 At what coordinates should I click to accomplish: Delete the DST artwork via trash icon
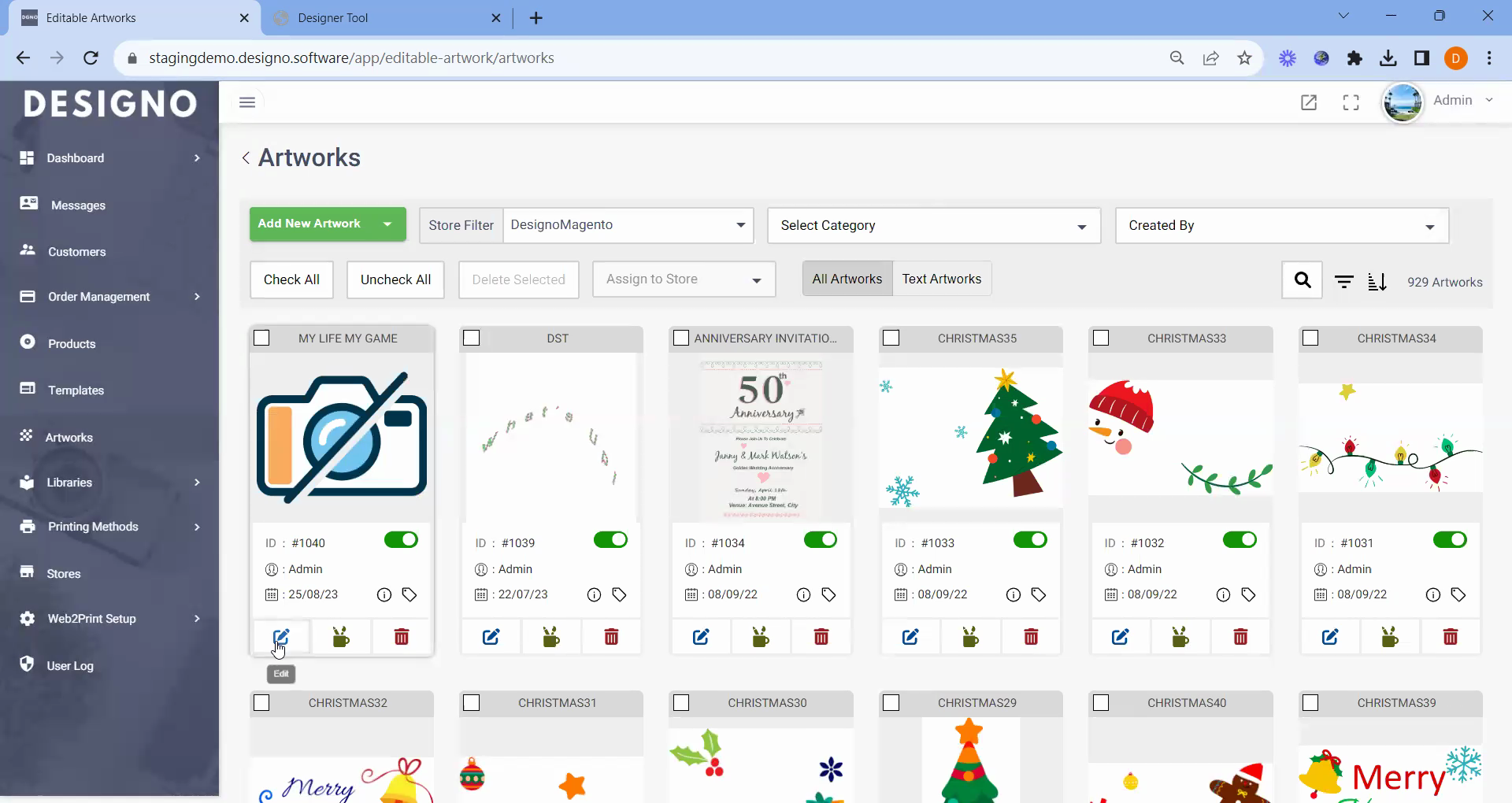point(611,637)
